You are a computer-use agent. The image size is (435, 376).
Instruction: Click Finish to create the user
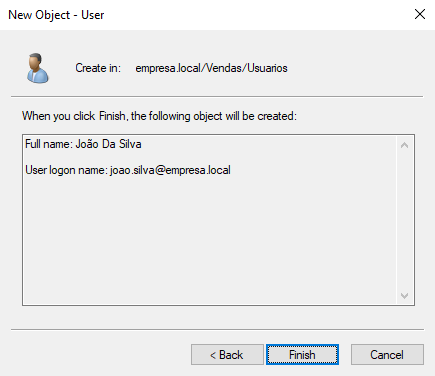tap(302, 355)
